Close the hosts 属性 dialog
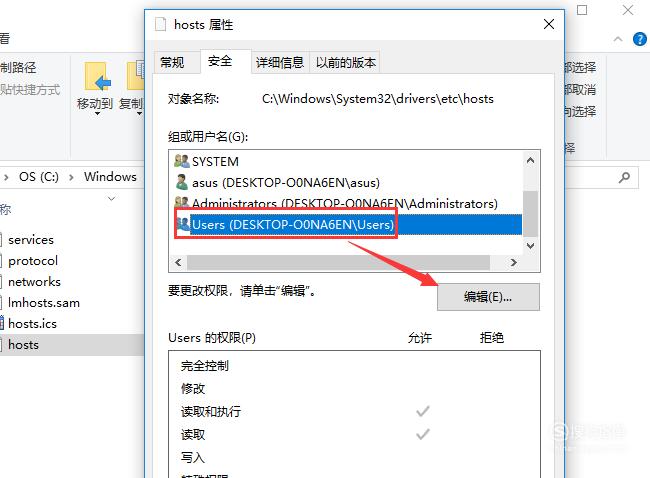Image resolution: width=650 pixels, height=478 pixels. (x=549, y=24)
